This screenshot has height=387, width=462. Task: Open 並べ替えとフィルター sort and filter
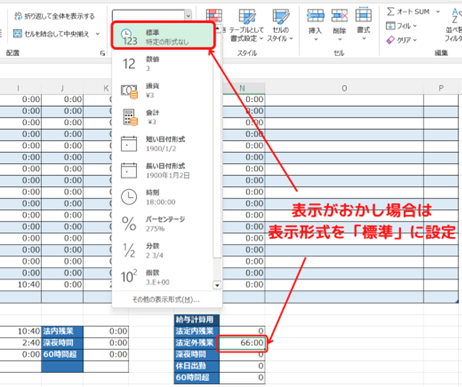(454, 25)
